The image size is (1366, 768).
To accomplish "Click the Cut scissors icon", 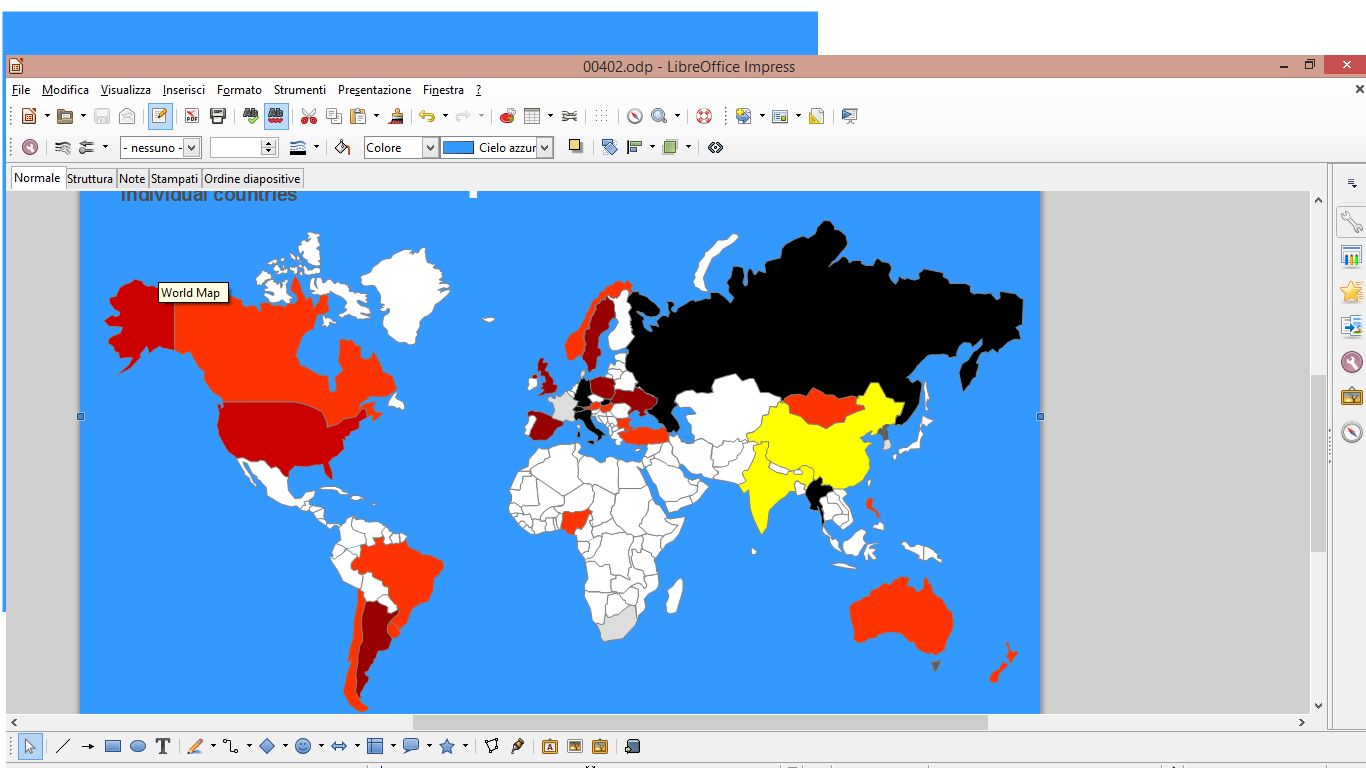I will (309, 116).
